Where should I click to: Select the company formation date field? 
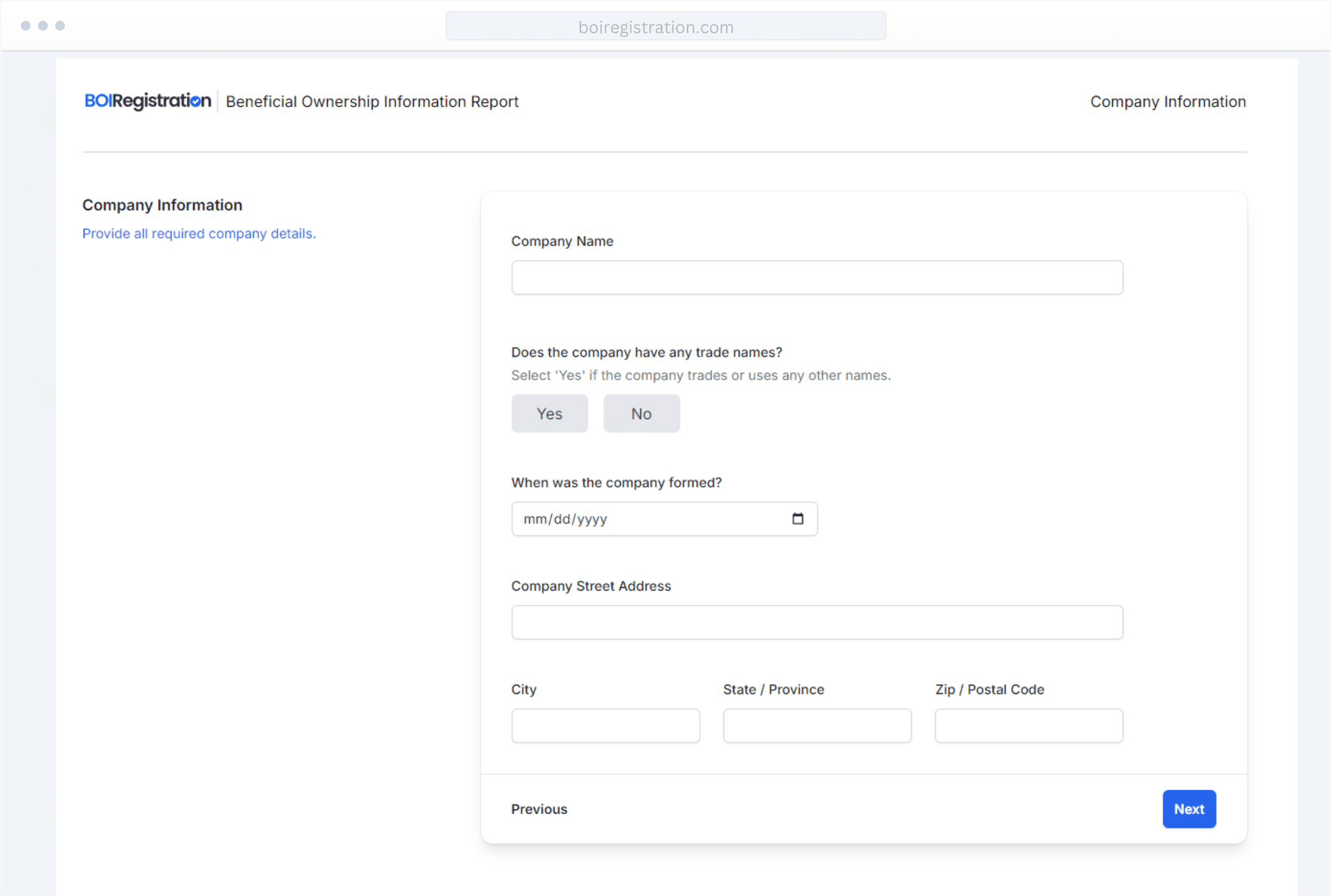[664, 518]
